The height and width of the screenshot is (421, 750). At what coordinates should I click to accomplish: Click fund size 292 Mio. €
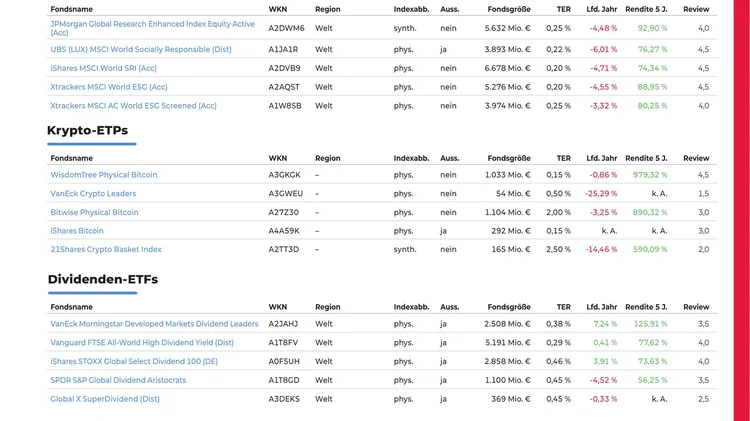[510, 231]
